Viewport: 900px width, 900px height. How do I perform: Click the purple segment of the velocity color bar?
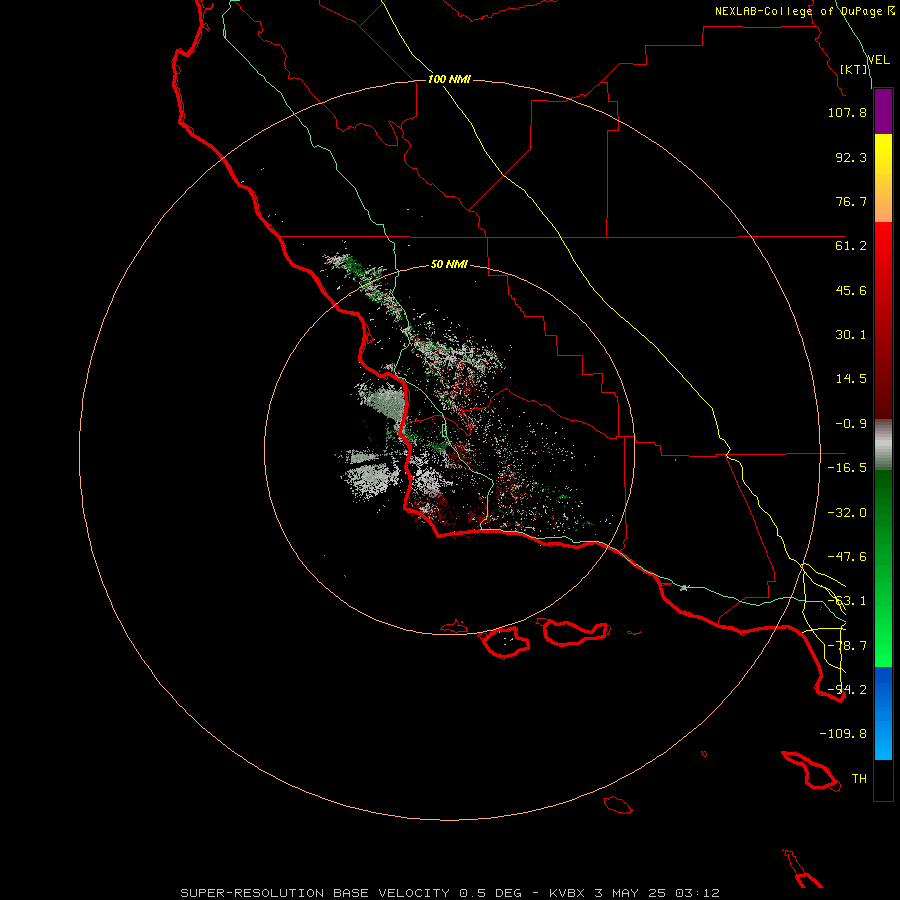883,112
